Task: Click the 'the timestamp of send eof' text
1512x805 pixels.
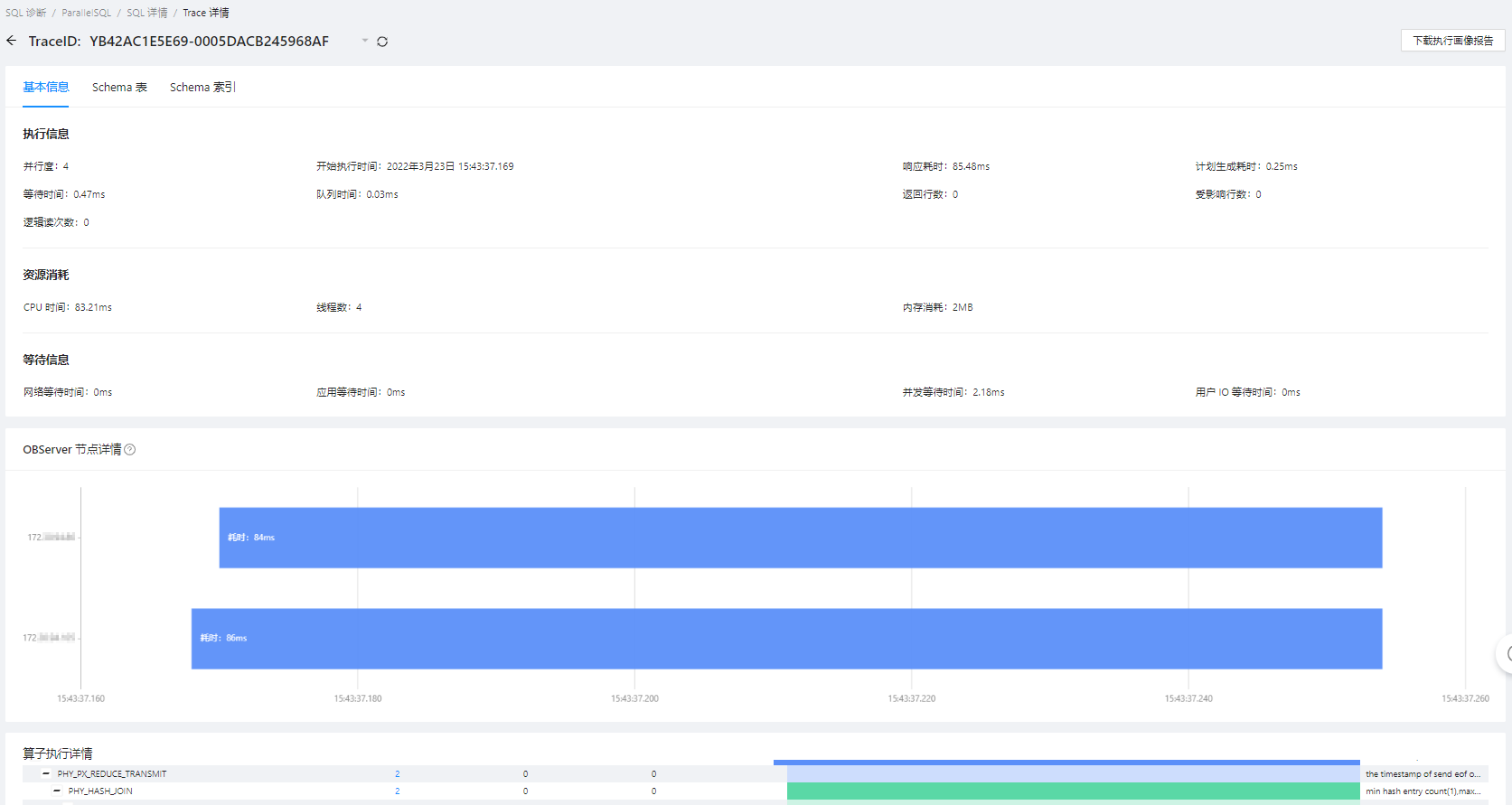Action: [x=1423, y=774]
